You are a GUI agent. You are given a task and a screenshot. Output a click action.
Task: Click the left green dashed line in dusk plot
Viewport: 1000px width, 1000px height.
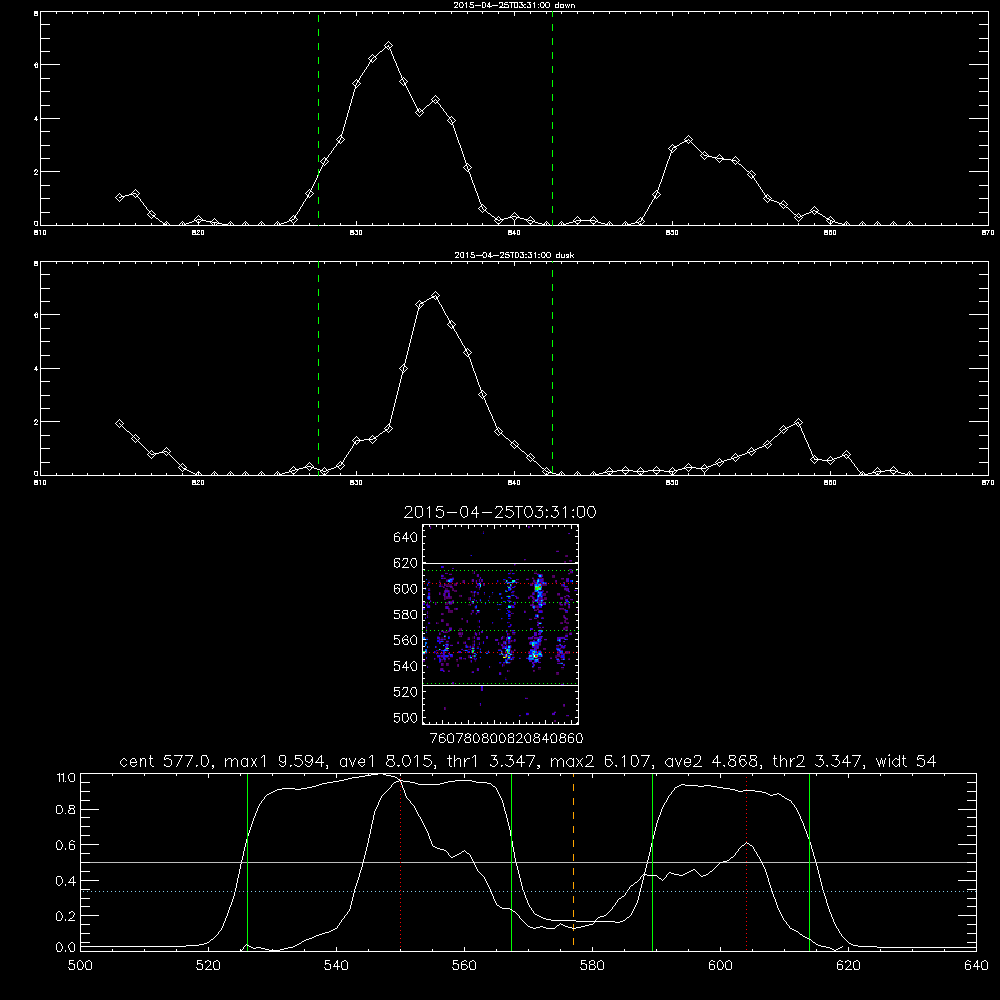coord(318,368)
